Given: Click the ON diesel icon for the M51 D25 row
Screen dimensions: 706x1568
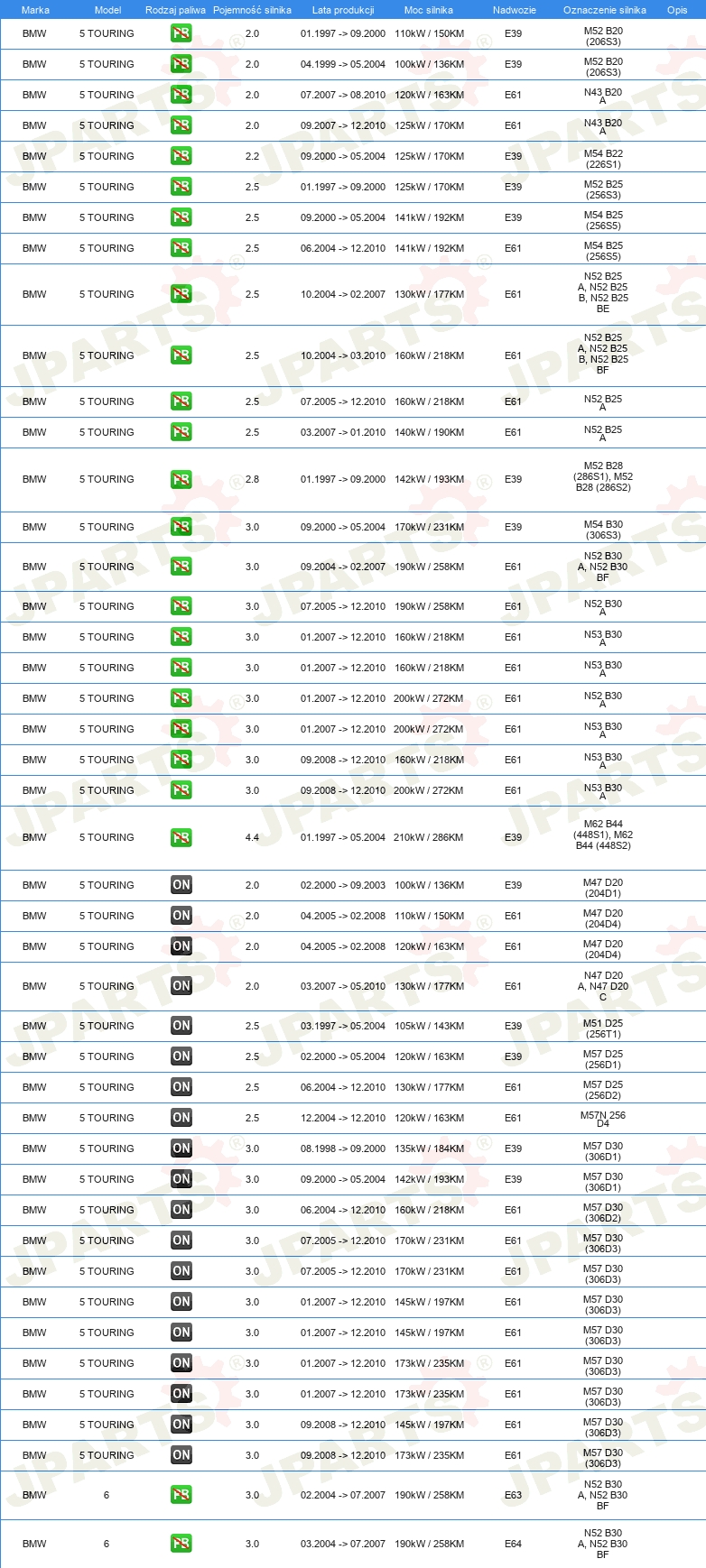Looking at the screenshot, I should point(181,1026).
